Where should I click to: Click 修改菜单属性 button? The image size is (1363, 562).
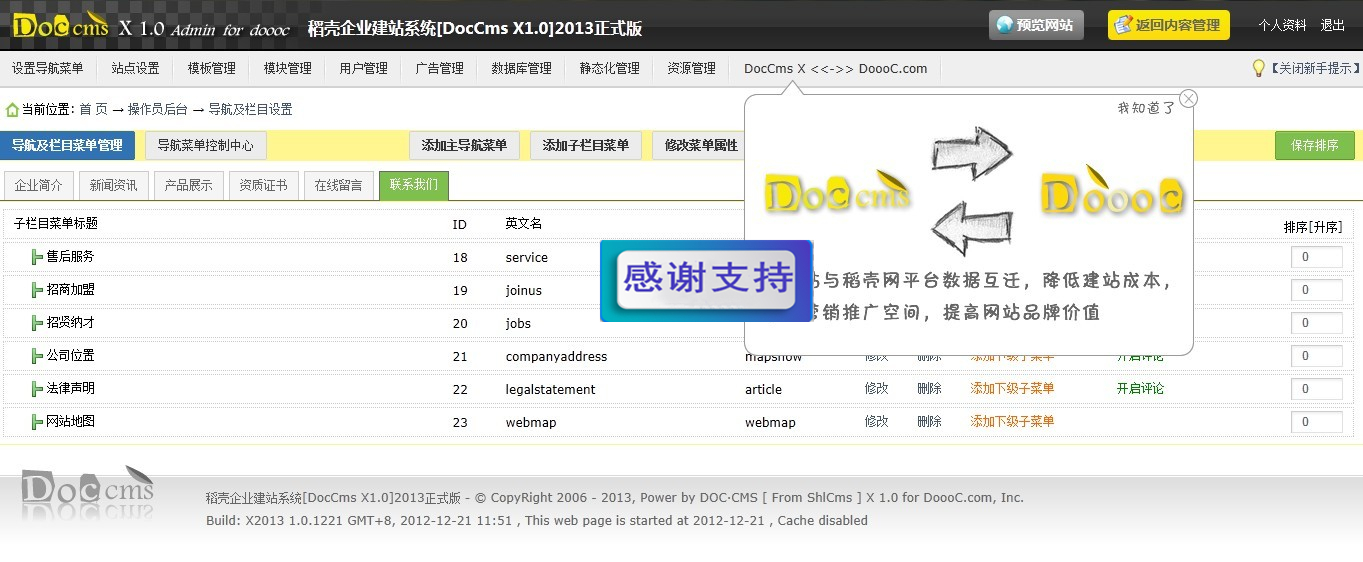click(x=700, y=145)
